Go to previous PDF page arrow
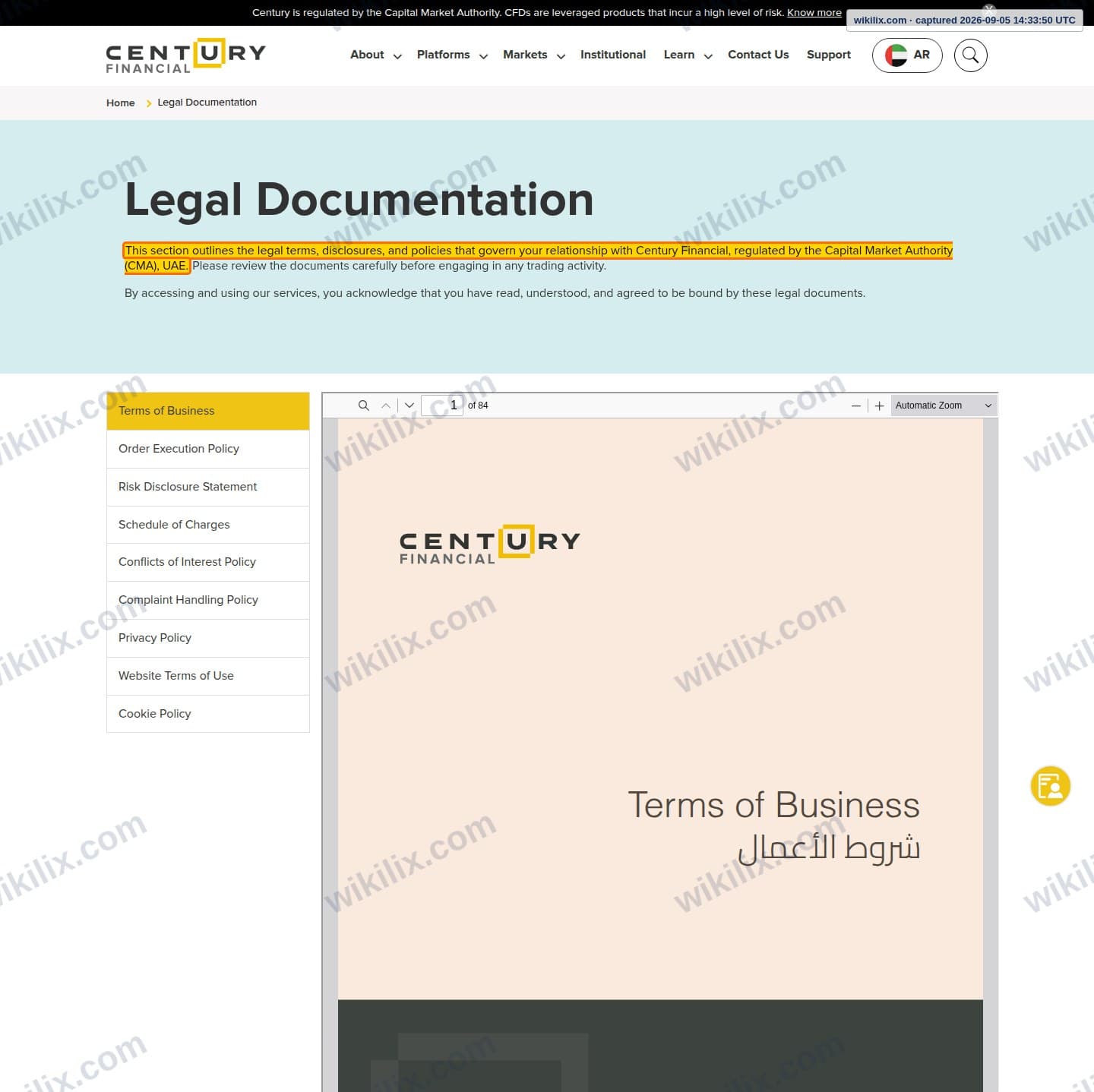This screenshot has width=1094, height=1092. pyautogui.click(x=386, y=406)
